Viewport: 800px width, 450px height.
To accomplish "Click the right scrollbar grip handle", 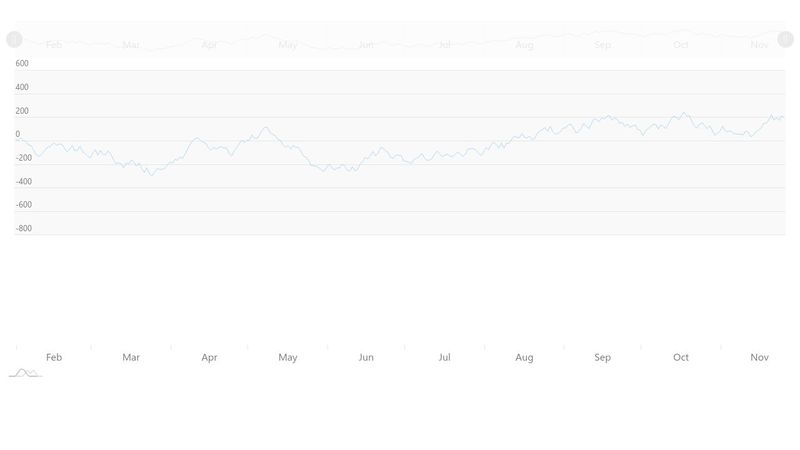I will [785, 39].
